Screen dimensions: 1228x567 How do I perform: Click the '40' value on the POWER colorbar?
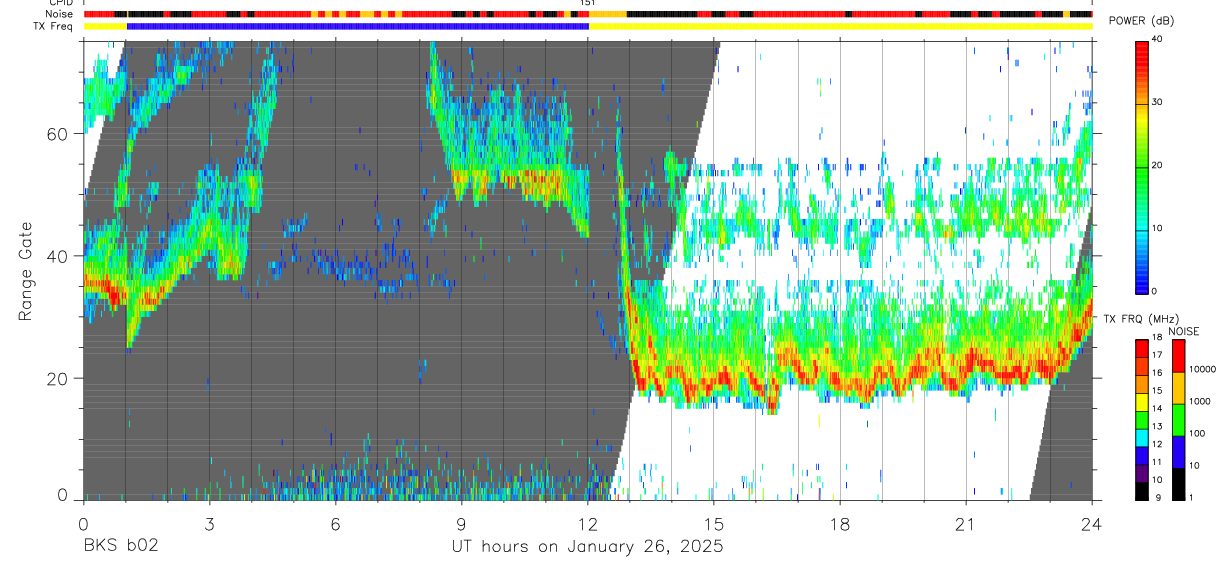click(x=1158, y=39)
